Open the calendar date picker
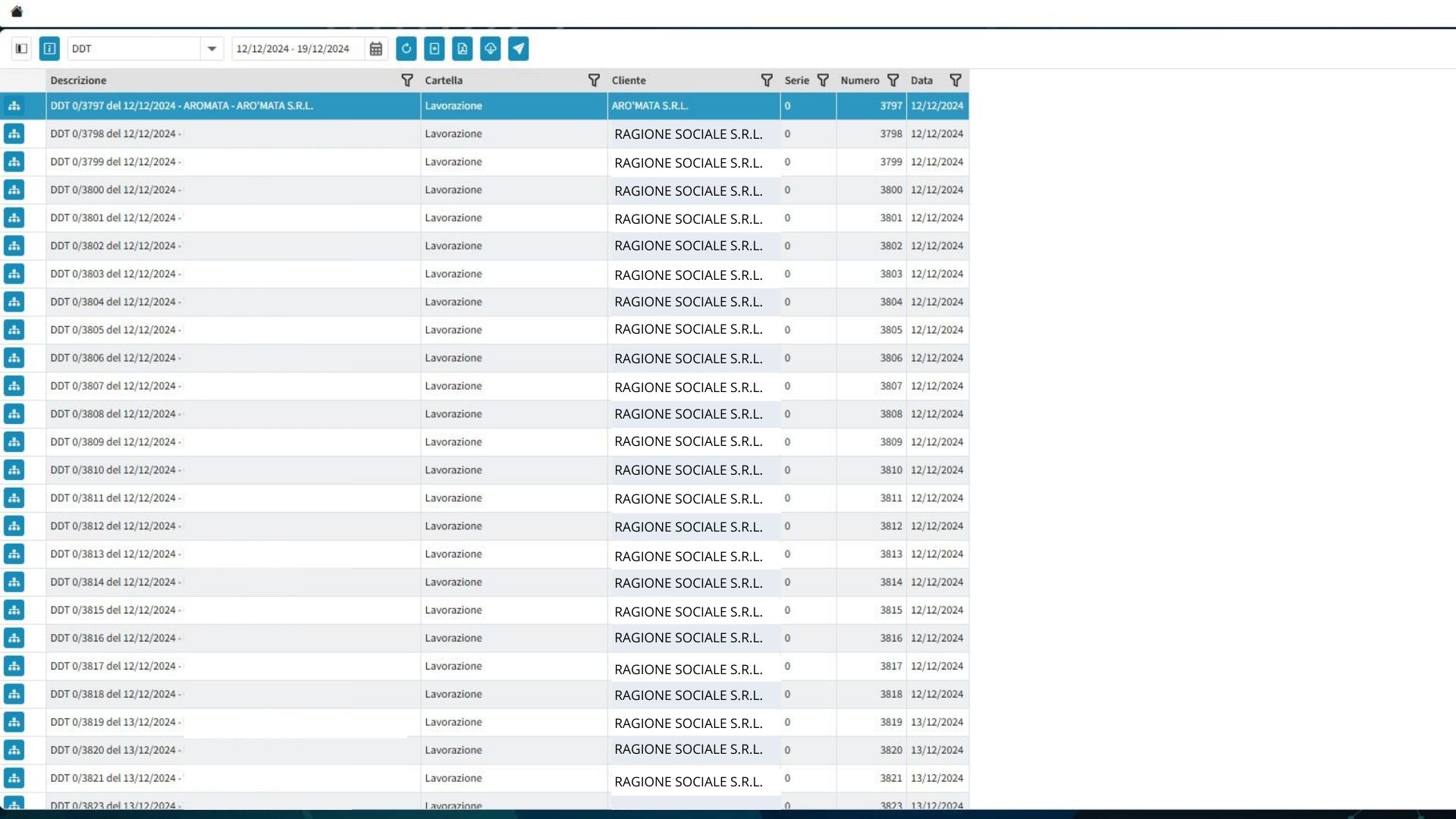This screenshot has height=819, width=1456. click(375, 49)
